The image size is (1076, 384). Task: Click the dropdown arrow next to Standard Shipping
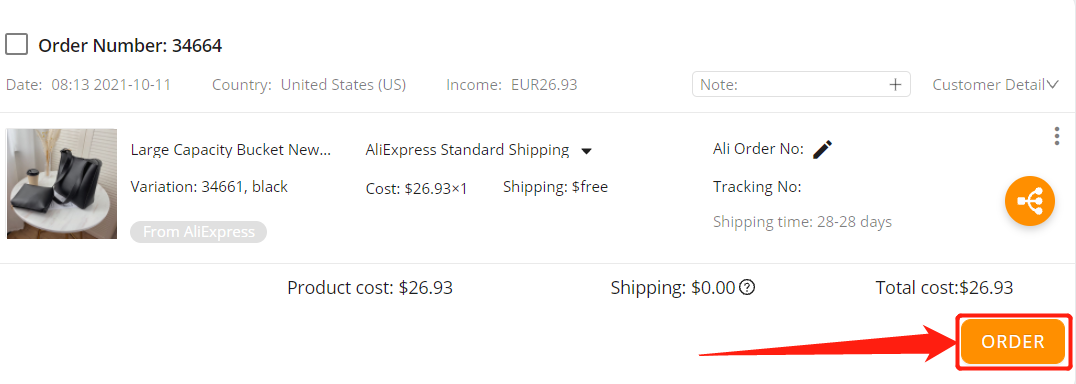tap(586, 151)
